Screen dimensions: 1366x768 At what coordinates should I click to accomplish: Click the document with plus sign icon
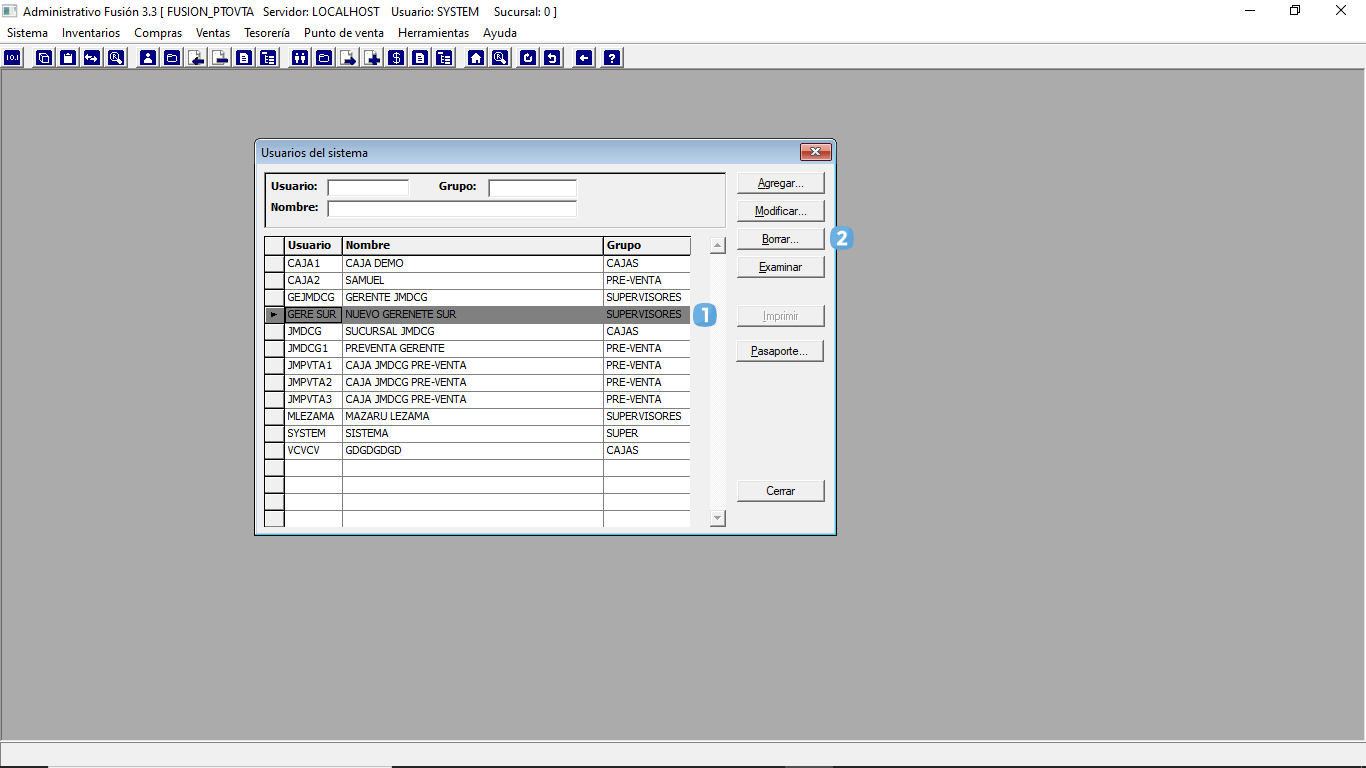(x=372, y=57)
